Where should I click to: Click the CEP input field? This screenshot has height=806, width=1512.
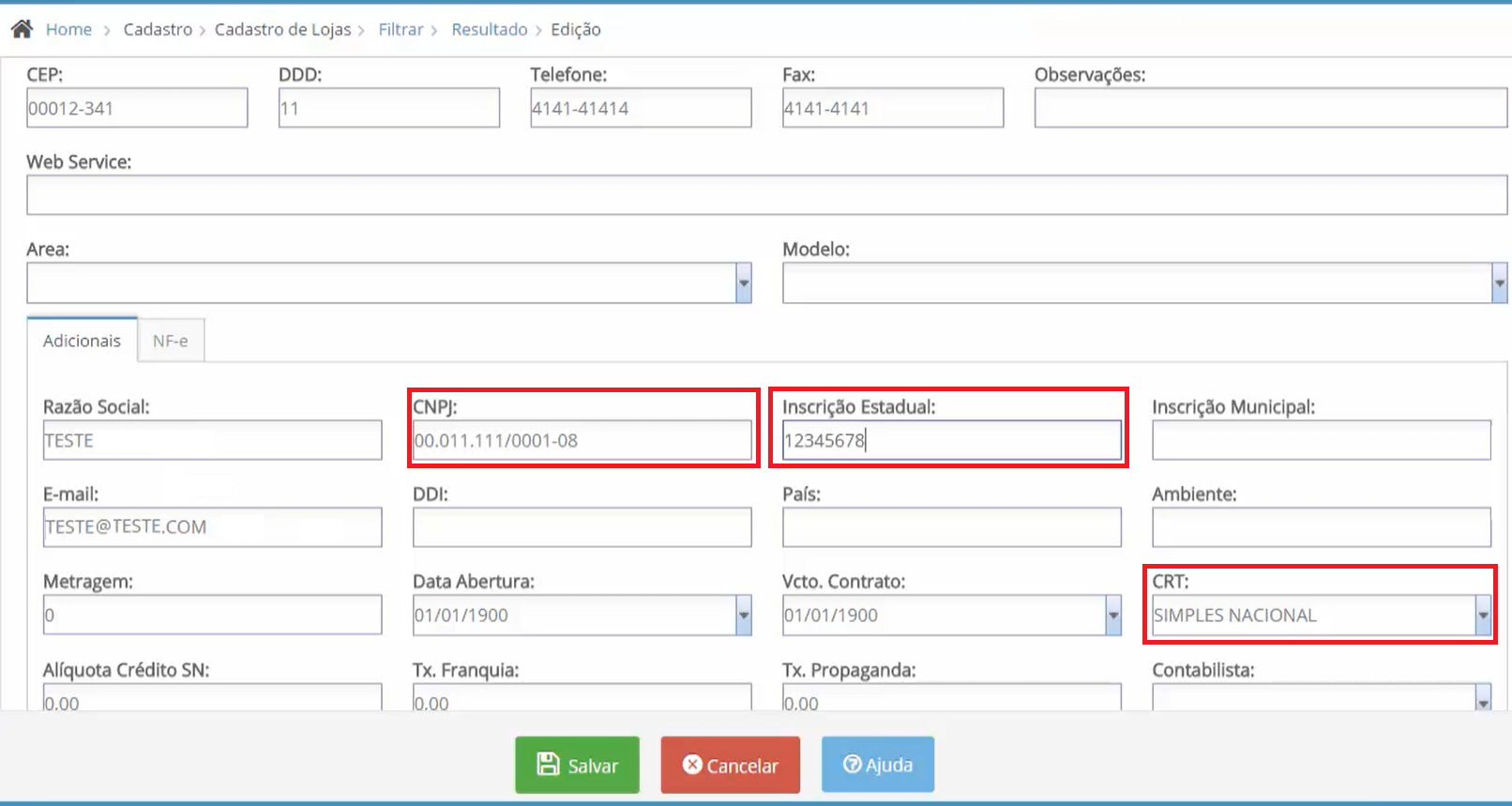tap(137, 108)
